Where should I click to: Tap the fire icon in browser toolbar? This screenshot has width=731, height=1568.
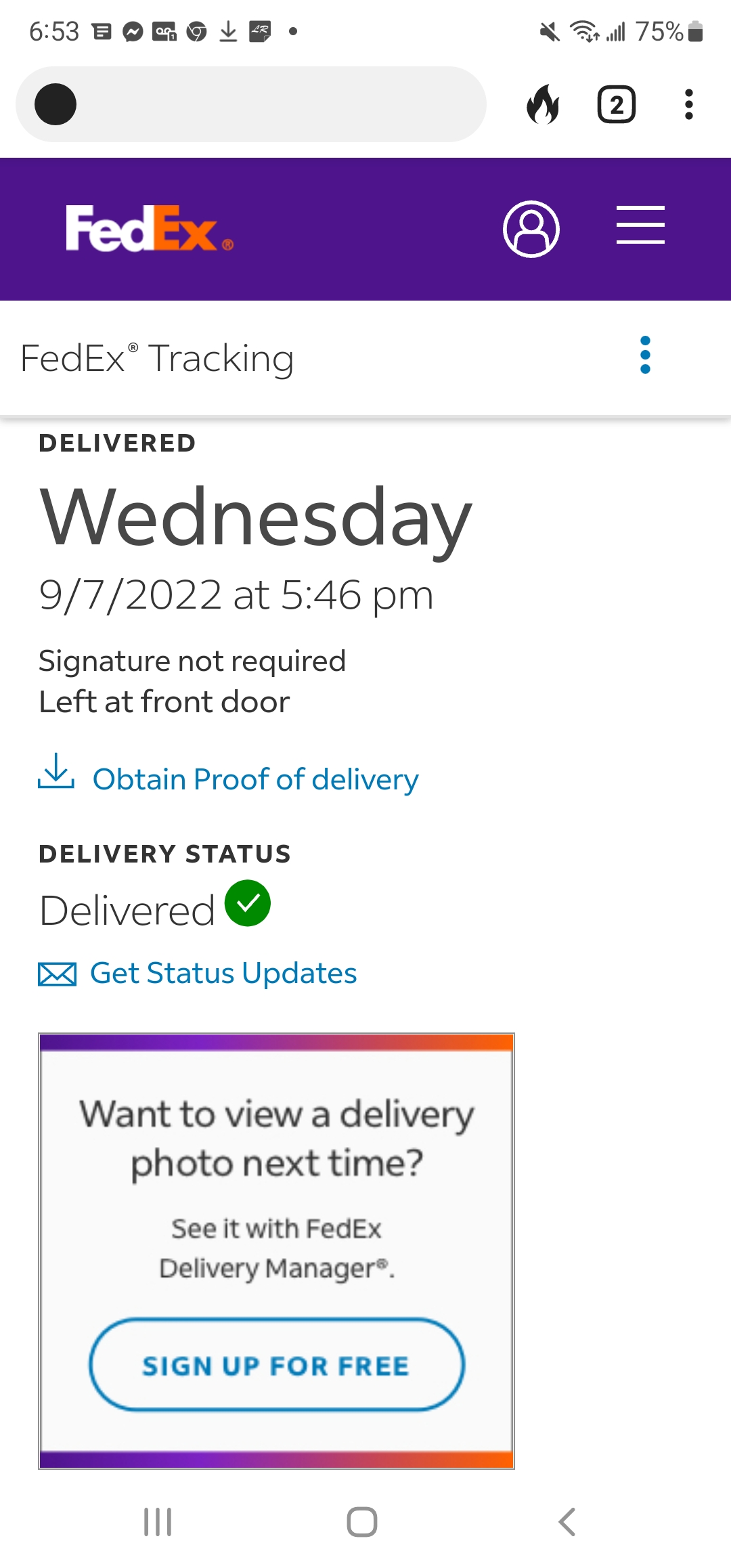pyautogui.click(x=543, y=105)
